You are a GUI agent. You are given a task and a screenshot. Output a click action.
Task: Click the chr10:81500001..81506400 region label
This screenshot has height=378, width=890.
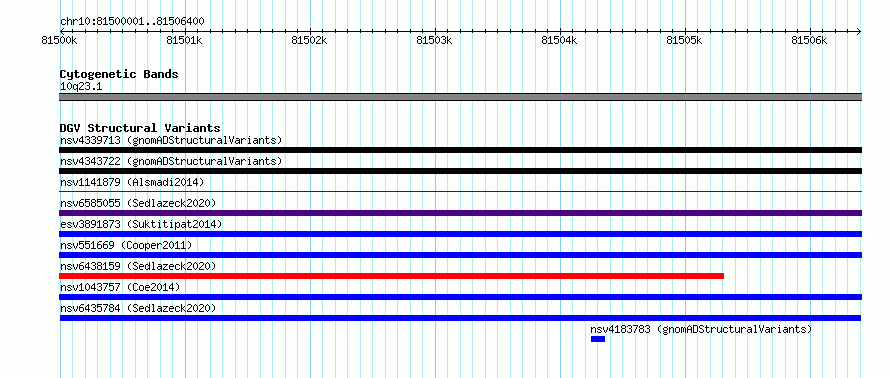coord(132,22)
